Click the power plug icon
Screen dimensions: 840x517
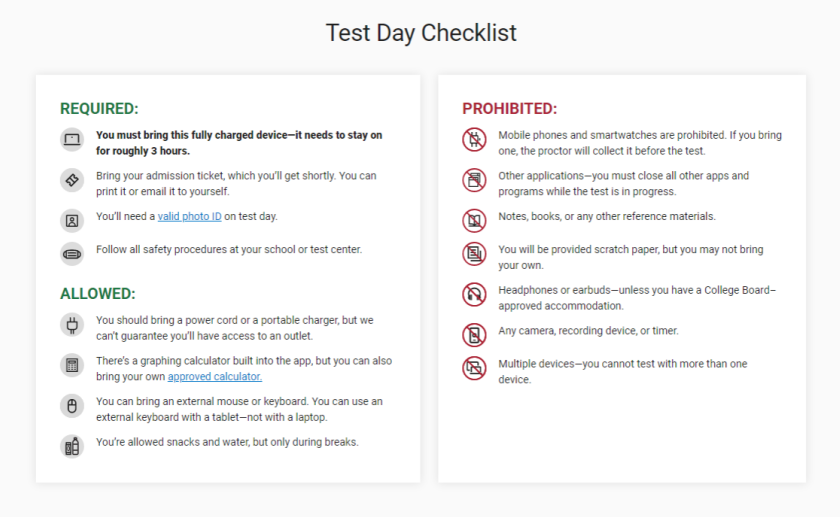pyautogui.click(x=72, y=325)
